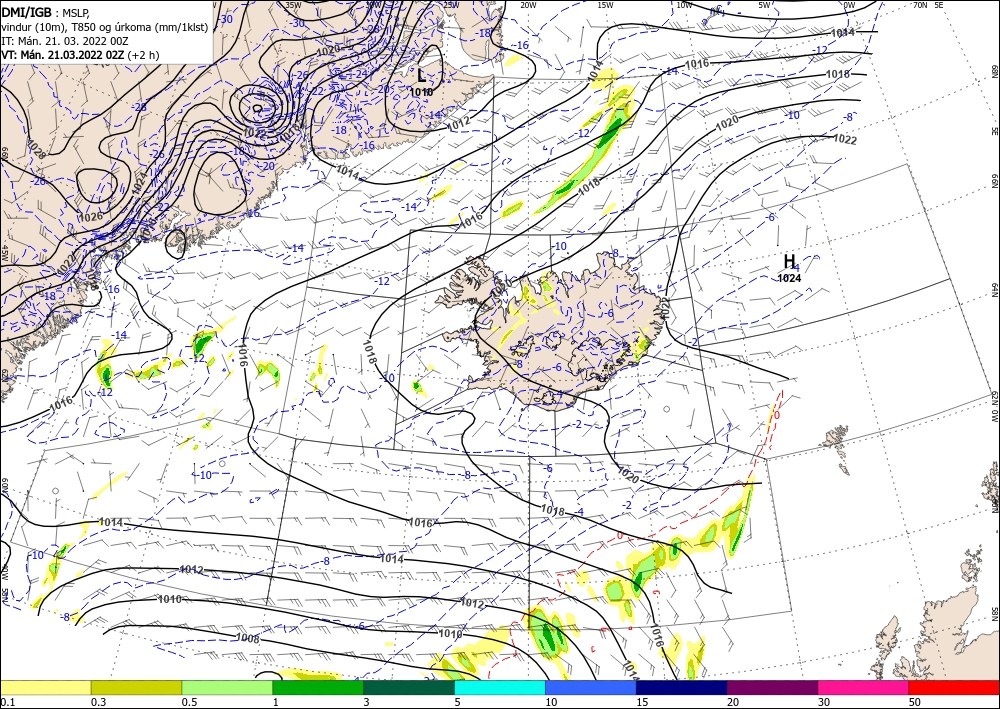Click the 0.5 legend scale value

click(188, 702)
